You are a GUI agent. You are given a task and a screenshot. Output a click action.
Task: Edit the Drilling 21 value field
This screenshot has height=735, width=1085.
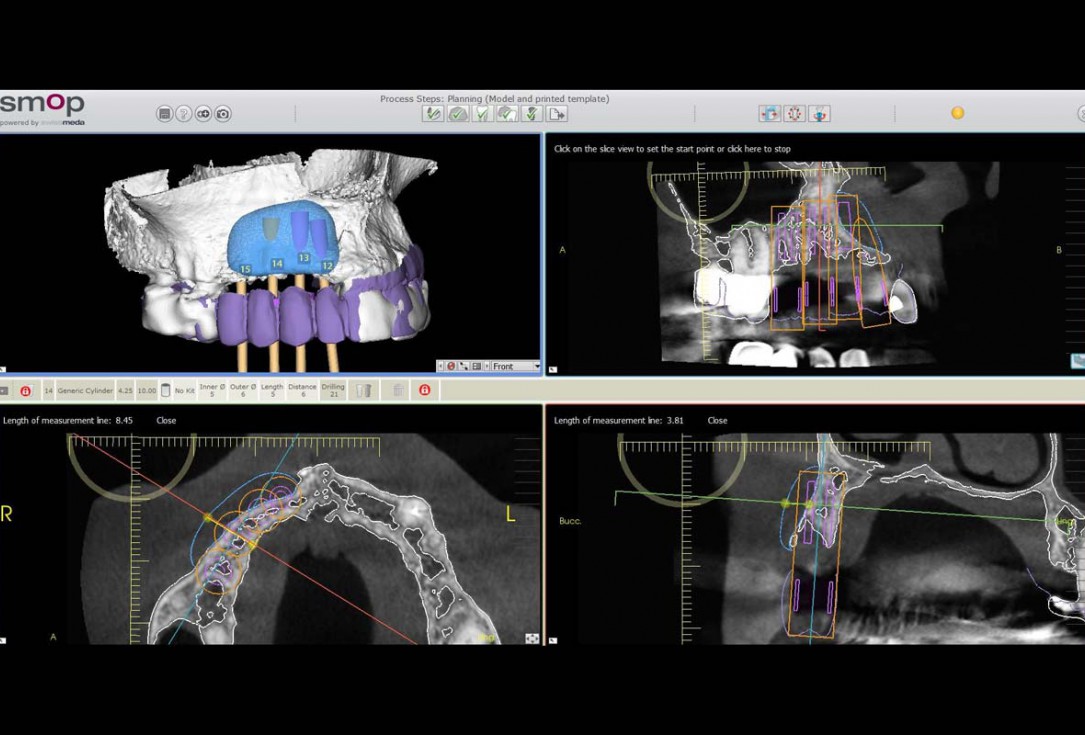click(333, 388)
